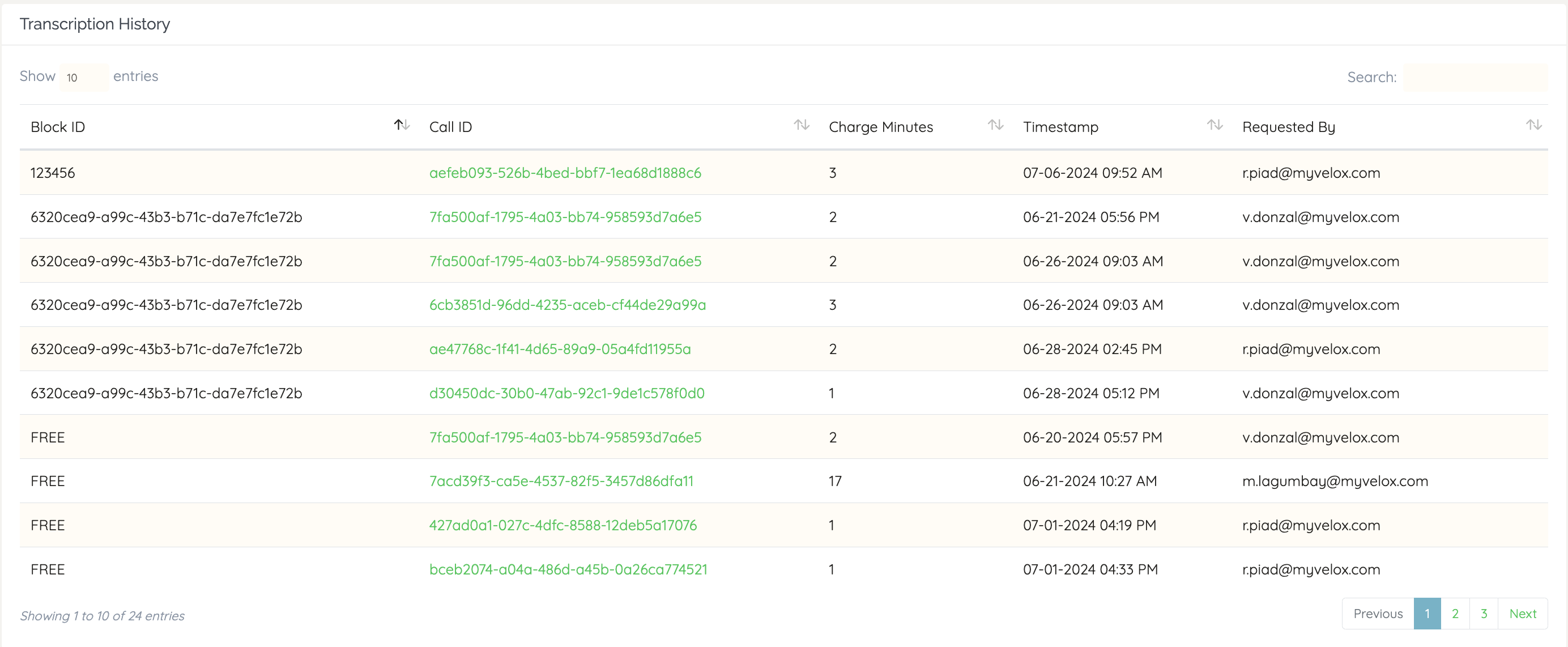
Task: Click the Block ID sort arrows icon
Action: click(x=402, y=125)
